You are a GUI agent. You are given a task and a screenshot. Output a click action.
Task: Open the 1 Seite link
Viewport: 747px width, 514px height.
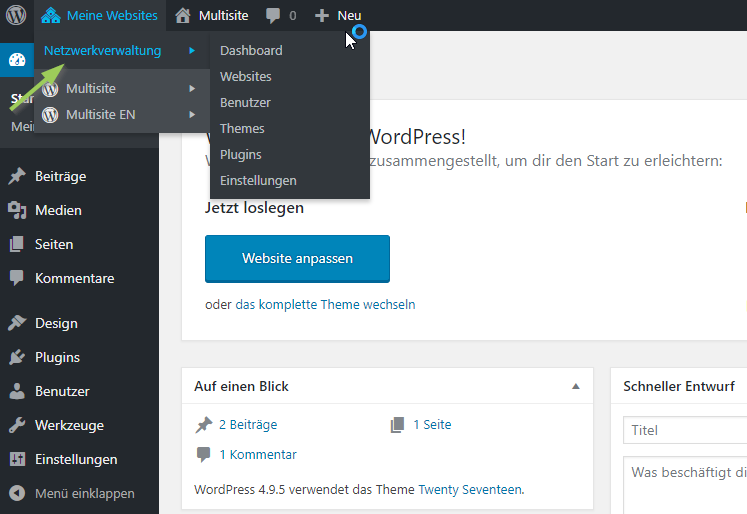[x=432, y=424]
